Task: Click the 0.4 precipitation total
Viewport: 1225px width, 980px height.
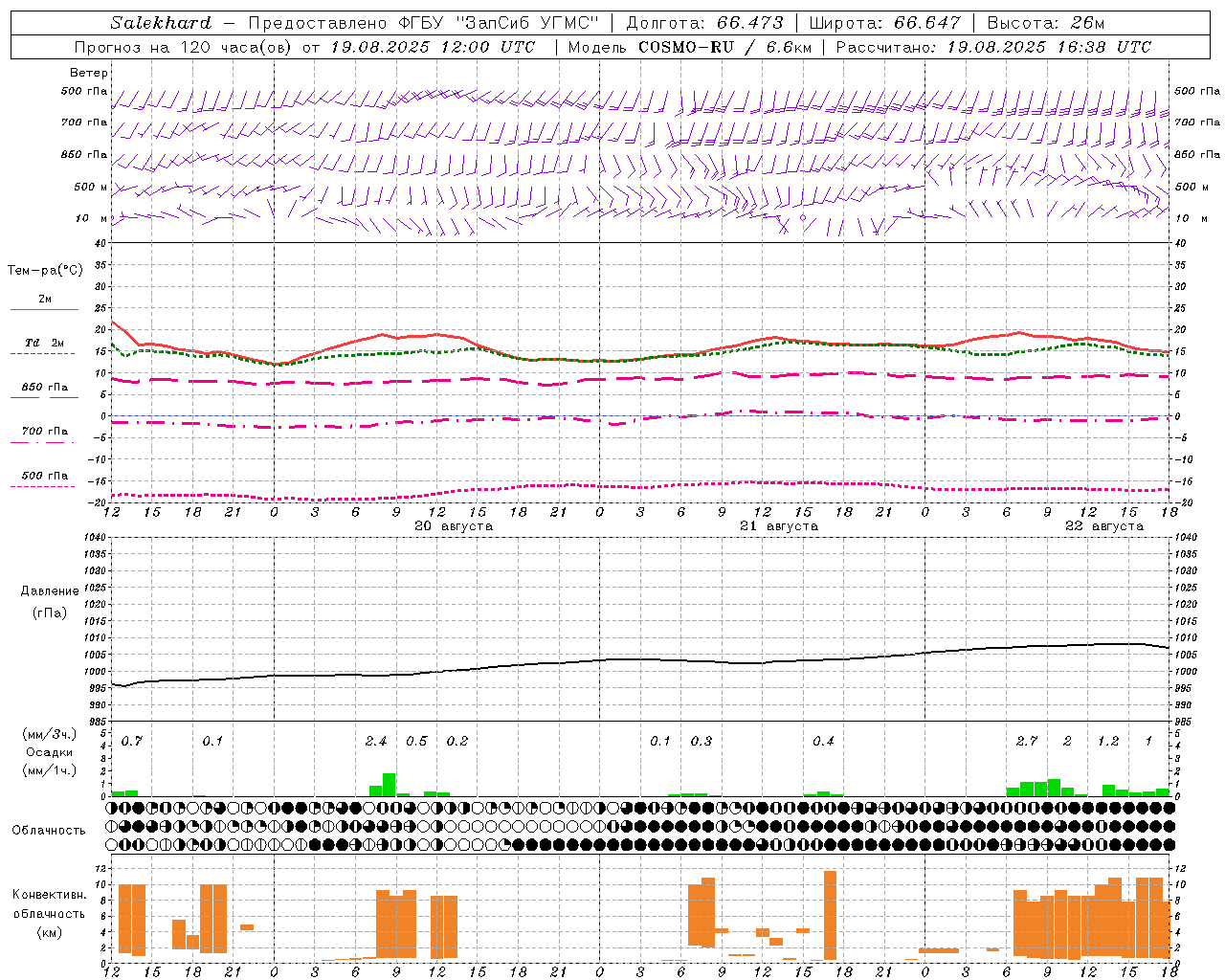Action: 823,742
